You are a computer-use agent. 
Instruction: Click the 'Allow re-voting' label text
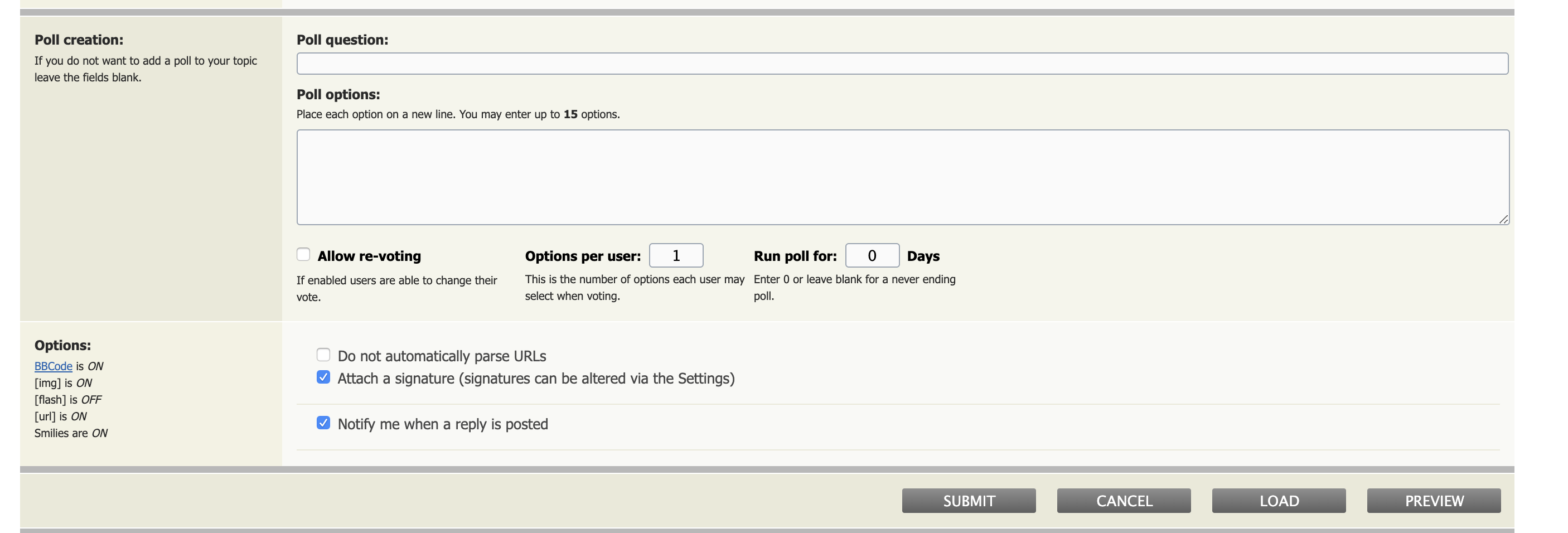coord(369,256)
